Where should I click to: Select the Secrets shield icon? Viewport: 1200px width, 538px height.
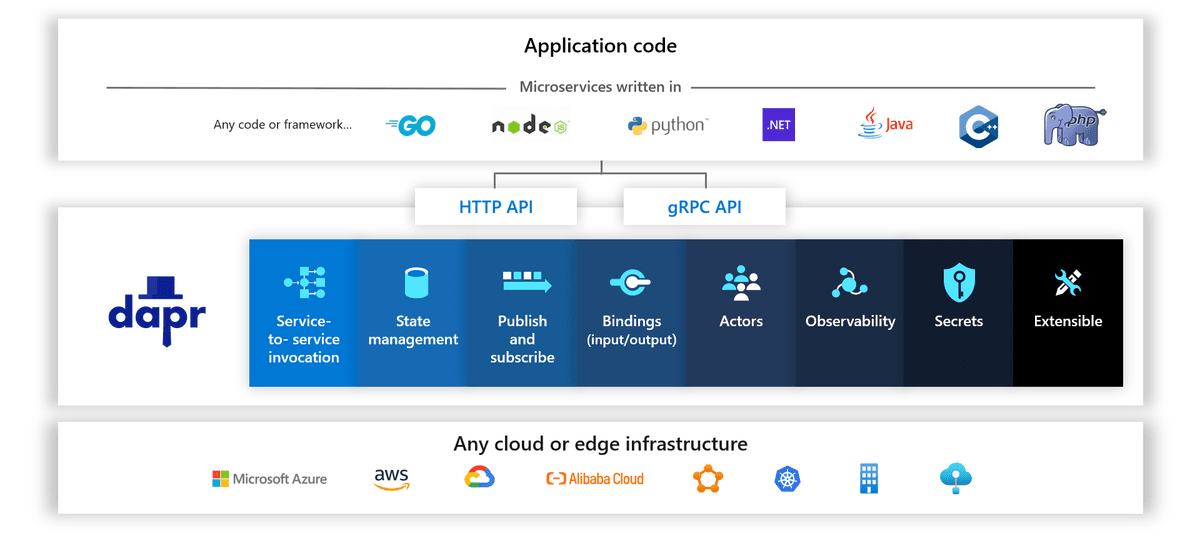959,283
